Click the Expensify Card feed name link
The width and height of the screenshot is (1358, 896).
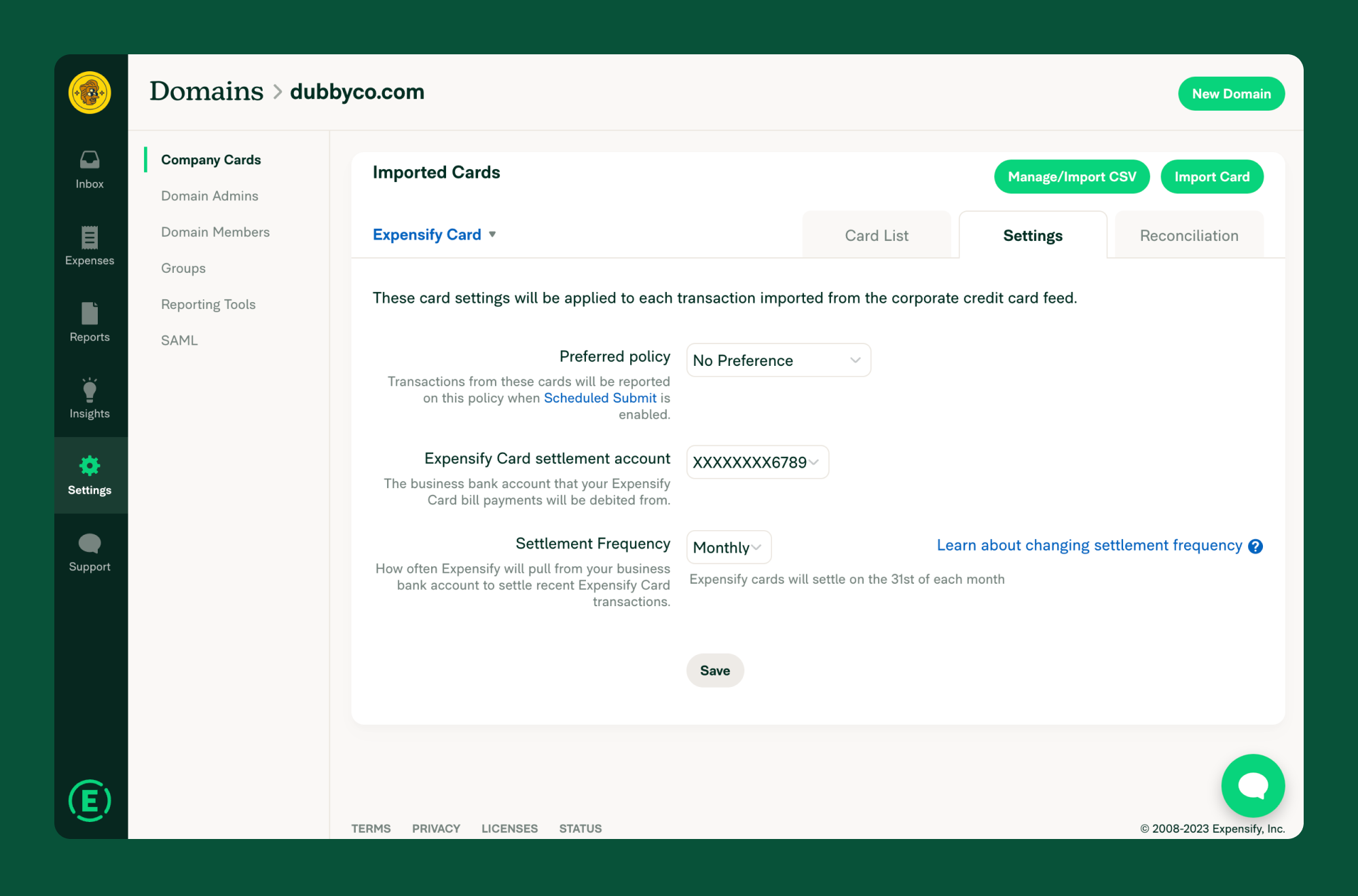click(x=426, y=234)
